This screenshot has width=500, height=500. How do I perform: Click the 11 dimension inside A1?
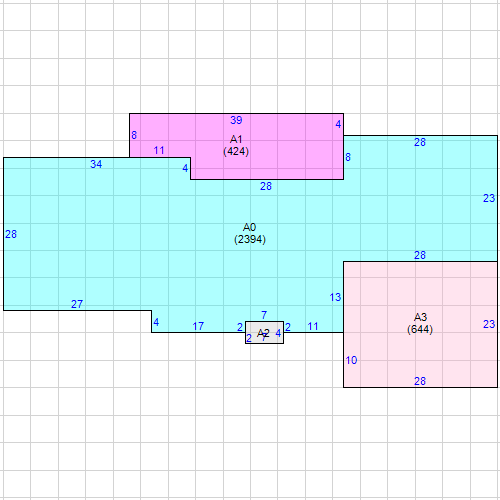pos(159,150)
